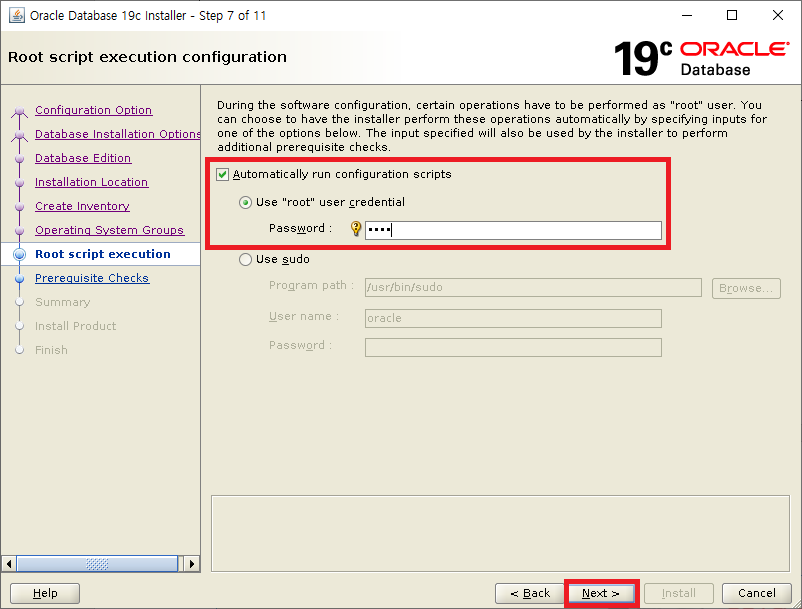Click the Prerequisite Checks step bullet

point(19,279)
